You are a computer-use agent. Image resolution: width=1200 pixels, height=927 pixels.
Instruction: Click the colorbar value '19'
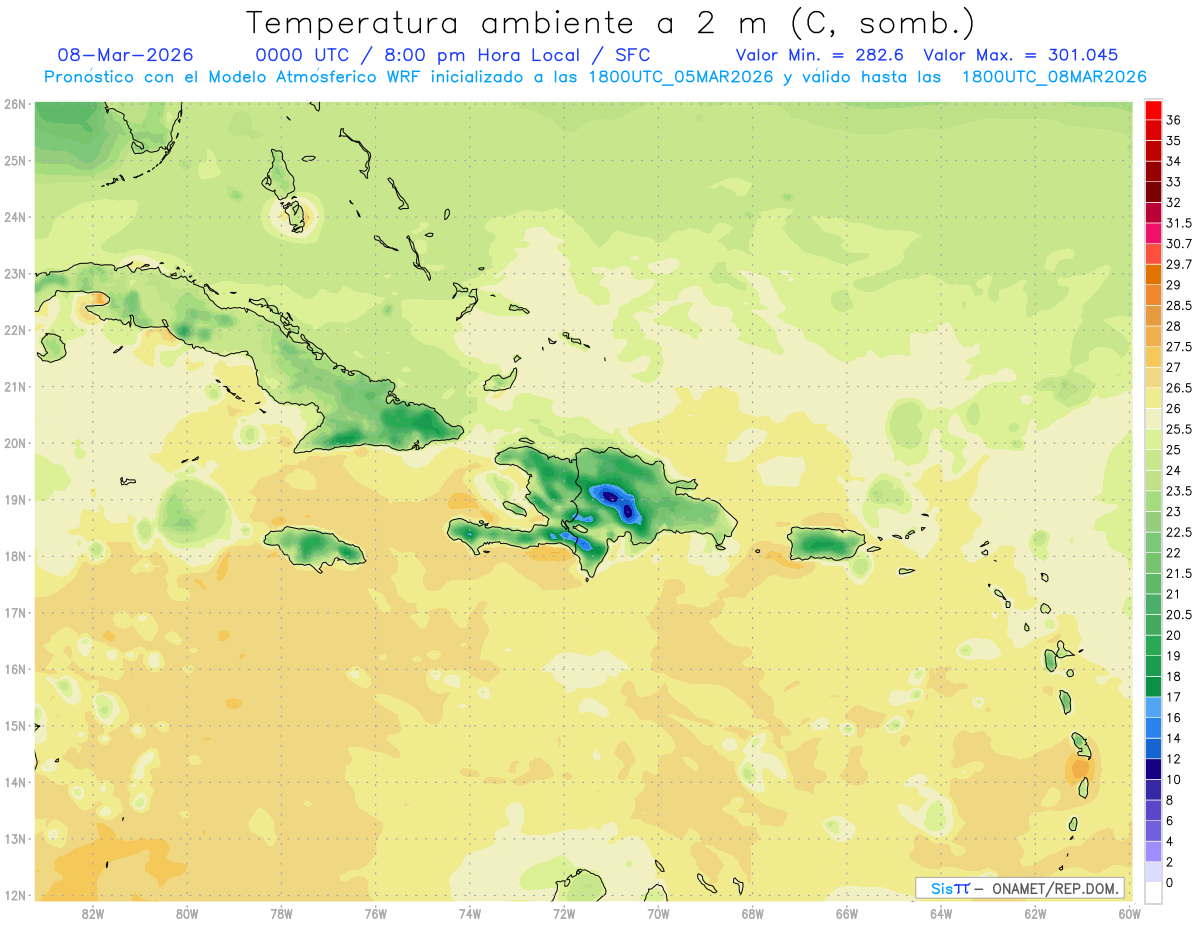1174,655
